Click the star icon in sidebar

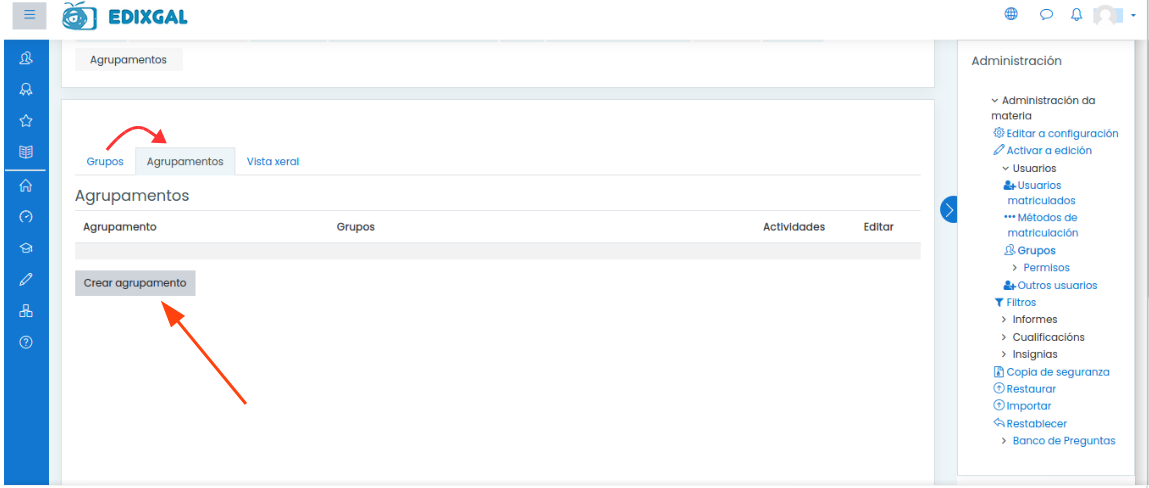[26, 121]
